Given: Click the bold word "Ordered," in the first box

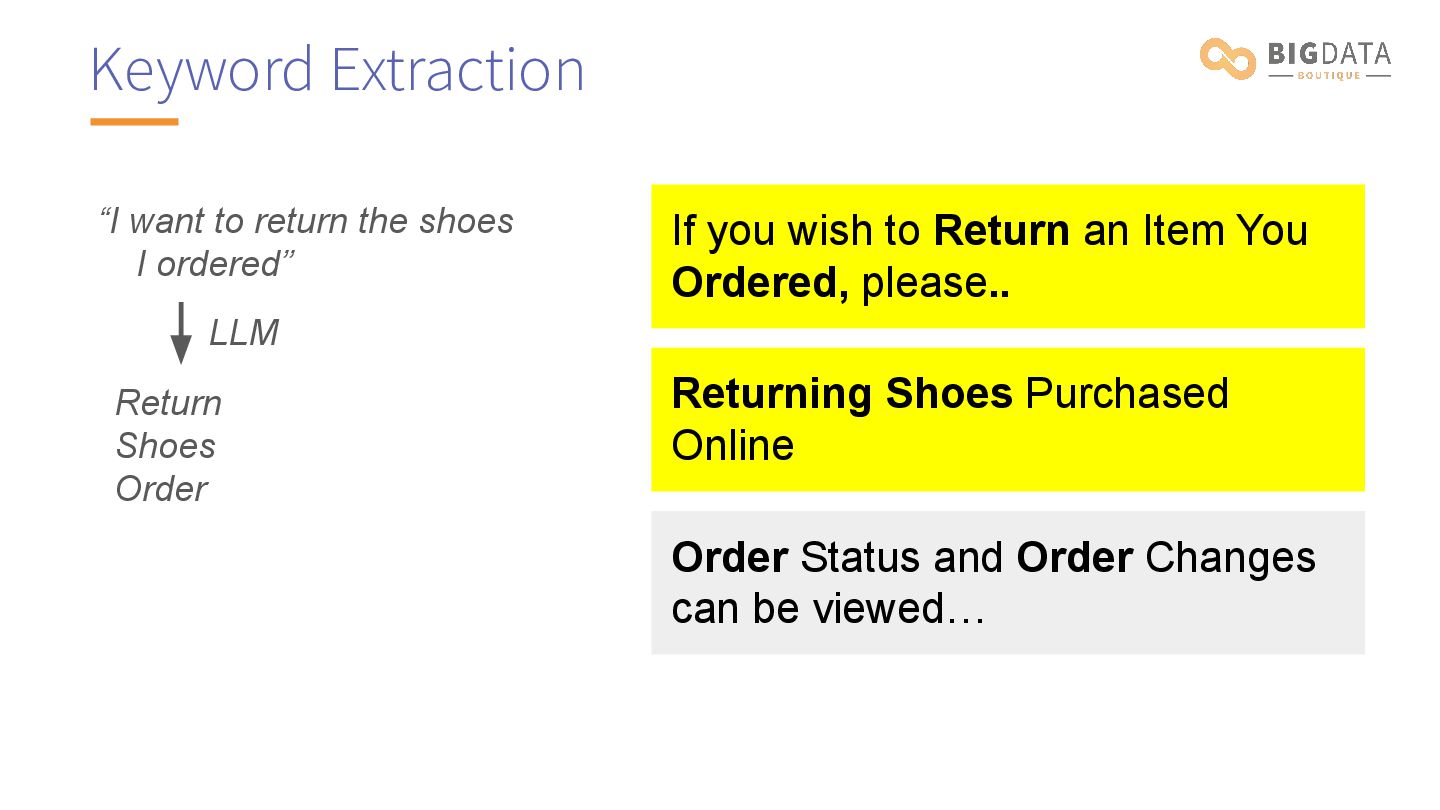Looking at the screenshot, I should pyautogui.click(x=760, y=283).
